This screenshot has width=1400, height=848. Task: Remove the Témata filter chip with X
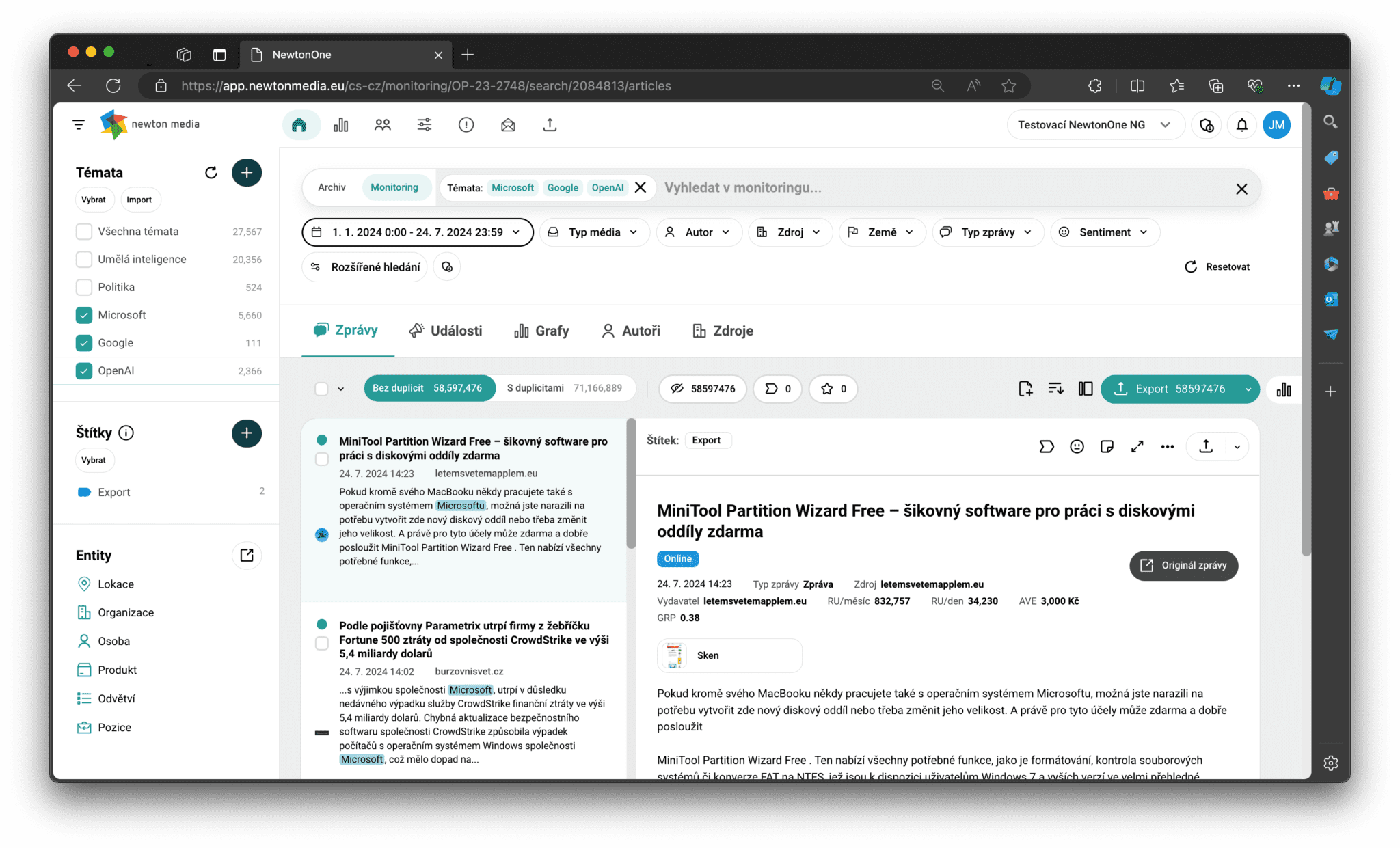[x=641, y=187]
